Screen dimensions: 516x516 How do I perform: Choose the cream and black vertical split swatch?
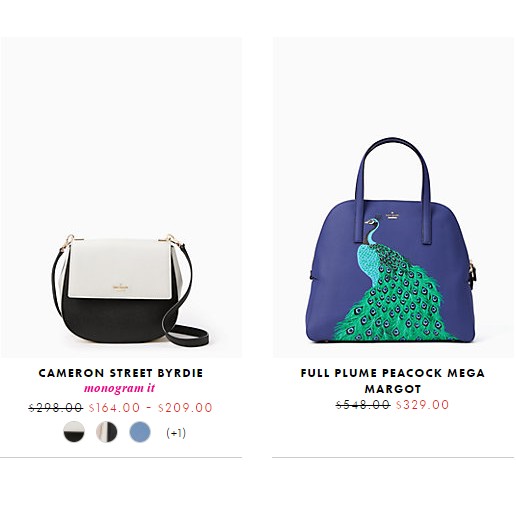point(107,431)
